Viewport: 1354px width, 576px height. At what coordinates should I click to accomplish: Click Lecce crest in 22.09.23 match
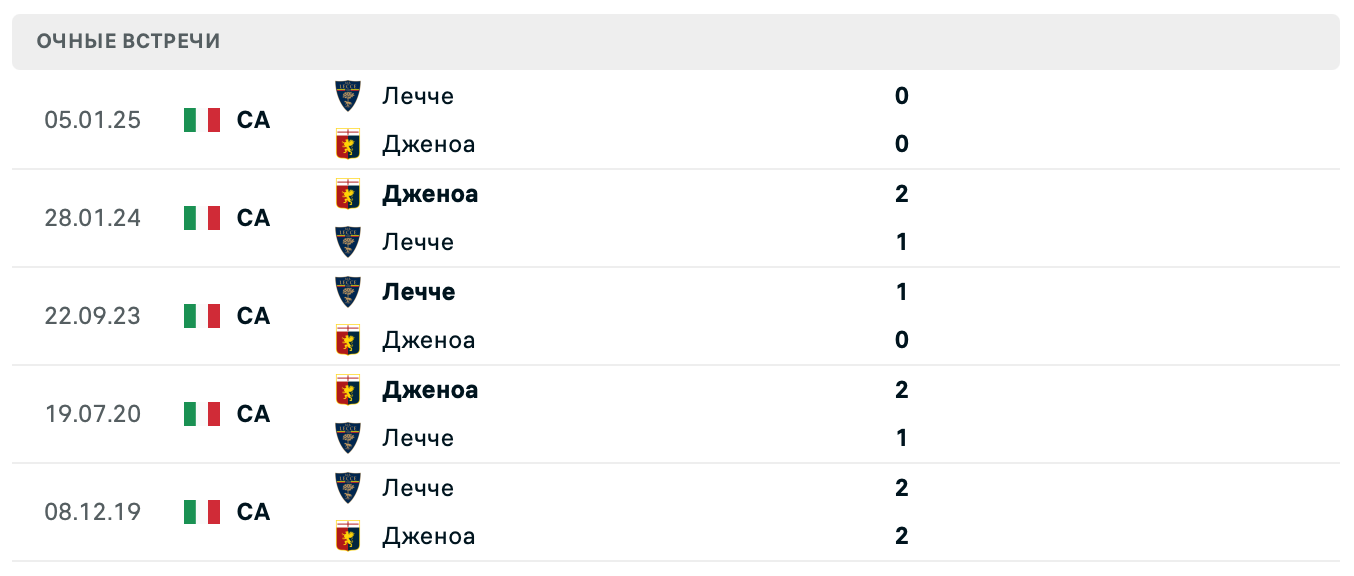coord(348,292)
